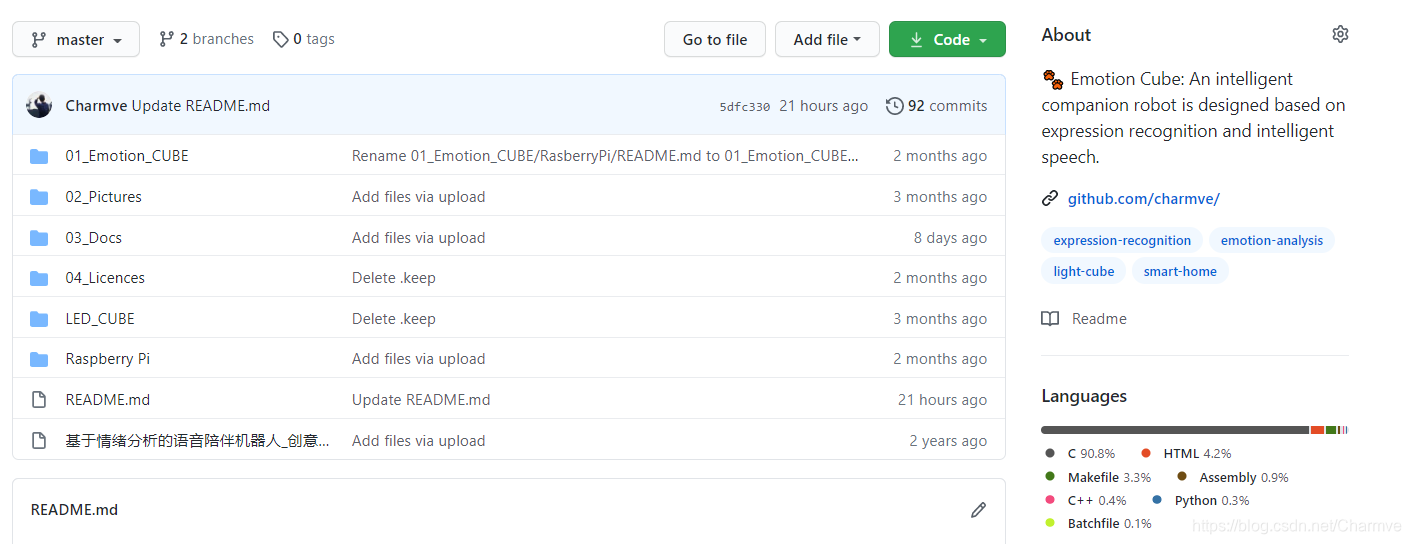Open the 02_Pictures folder
Viewport: 1411px width, 544px height.
pos(104,197)
